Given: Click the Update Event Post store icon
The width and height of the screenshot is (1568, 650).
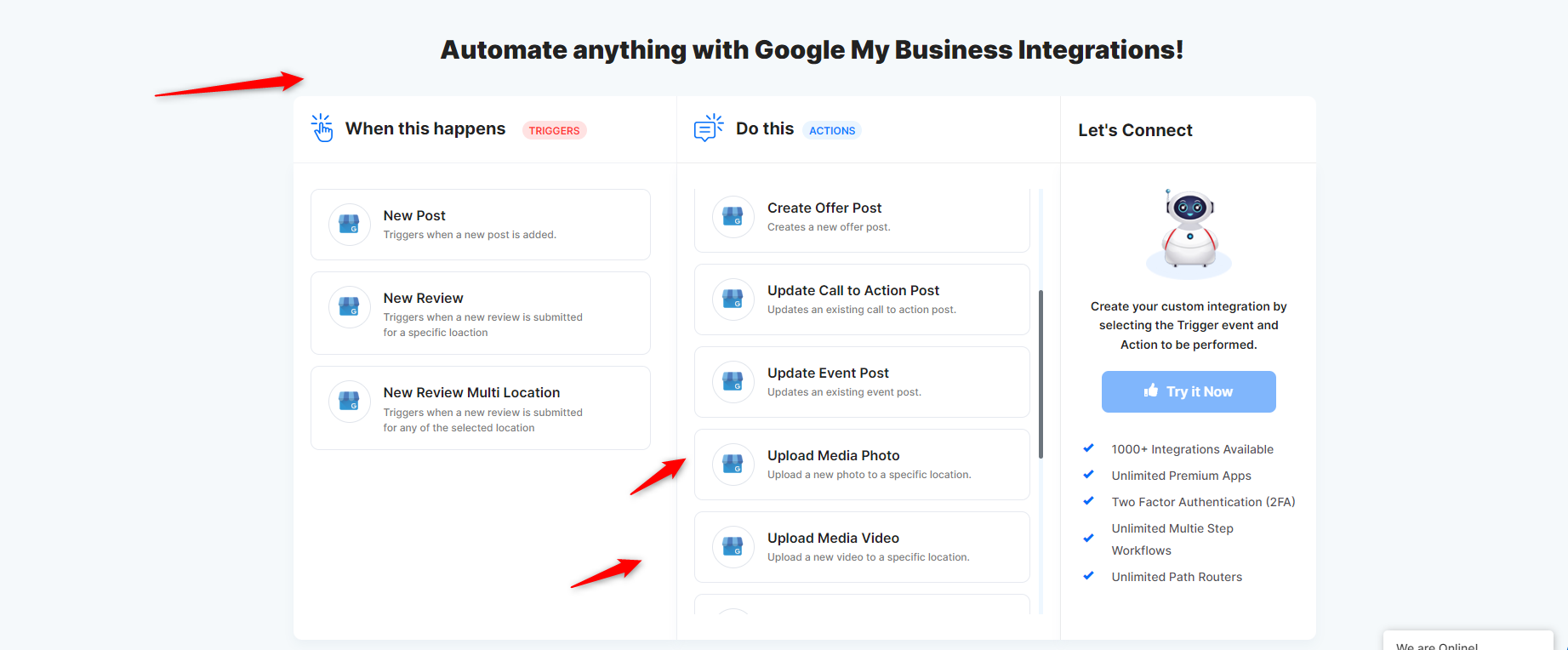Looking at the screenshot, I should (x=733, y=382).
